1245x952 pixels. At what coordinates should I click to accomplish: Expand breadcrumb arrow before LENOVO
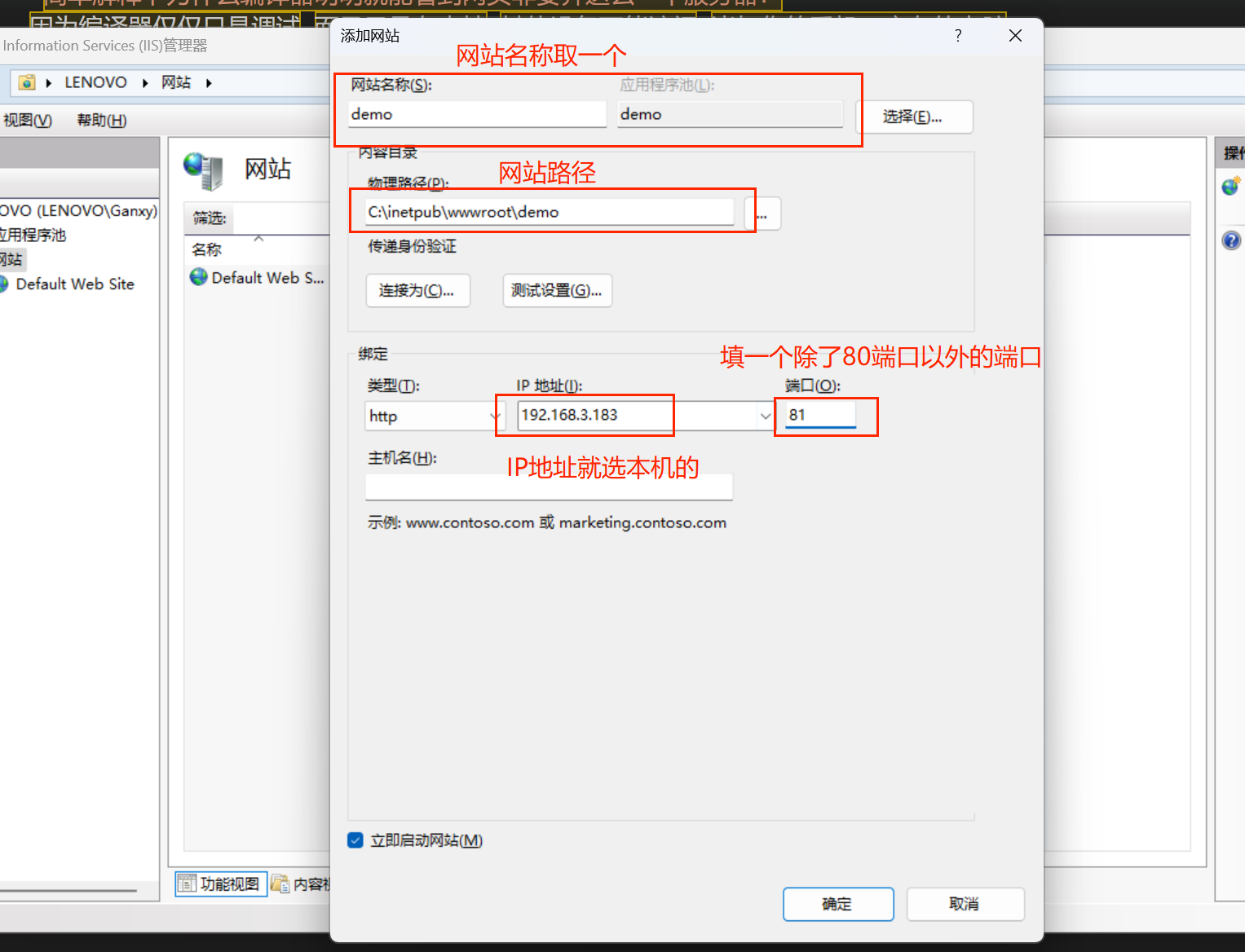pos(49,82)
